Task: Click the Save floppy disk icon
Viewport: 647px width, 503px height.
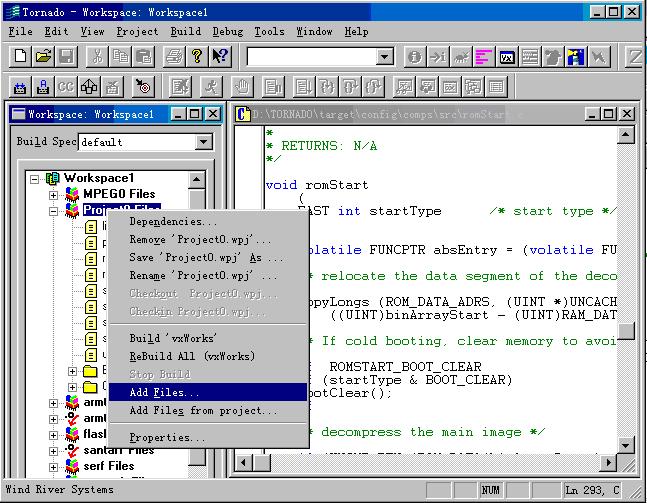Action: pyautogui.click(x=66, y=56)
